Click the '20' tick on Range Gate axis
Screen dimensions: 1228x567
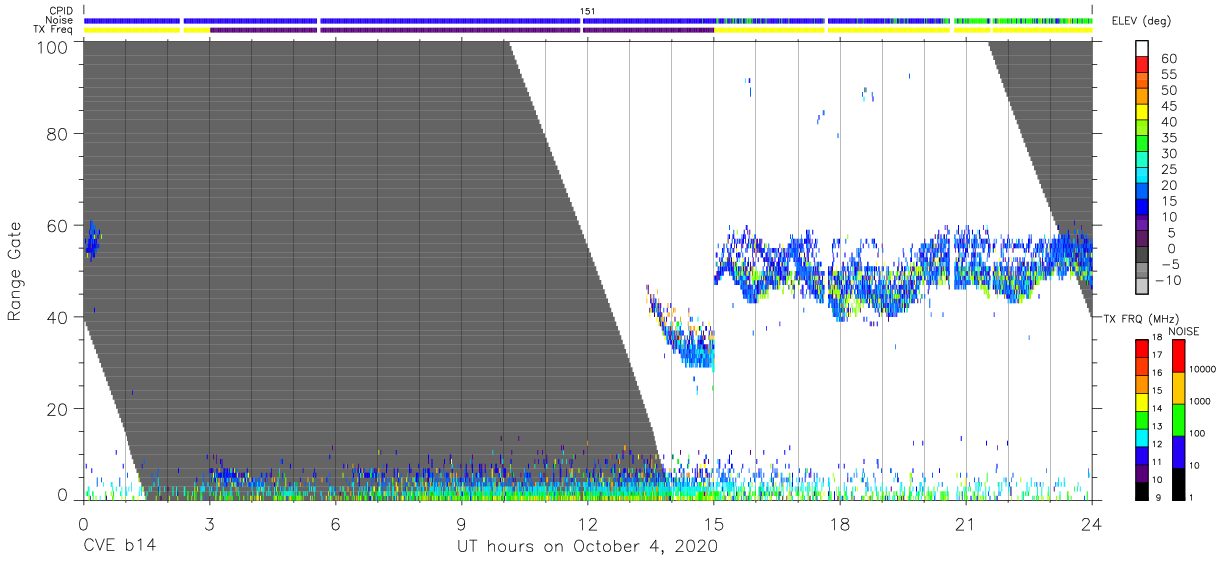[57, 409]
